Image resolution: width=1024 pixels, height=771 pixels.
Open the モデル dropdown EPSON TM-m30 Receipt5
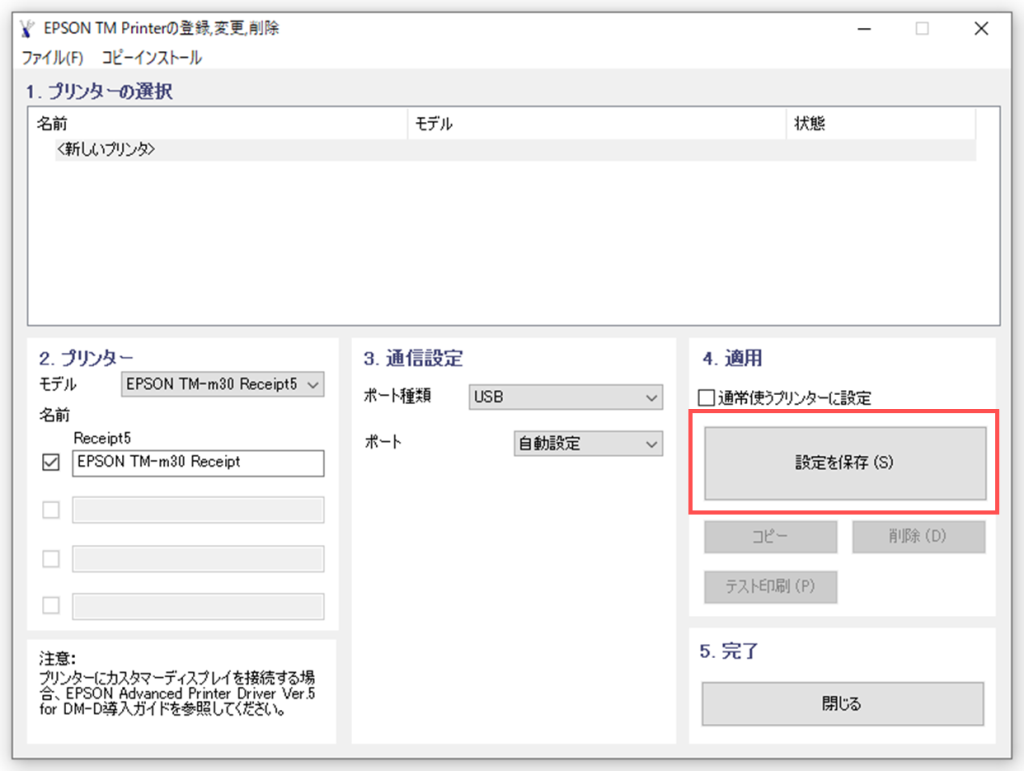tap(223, 385)
